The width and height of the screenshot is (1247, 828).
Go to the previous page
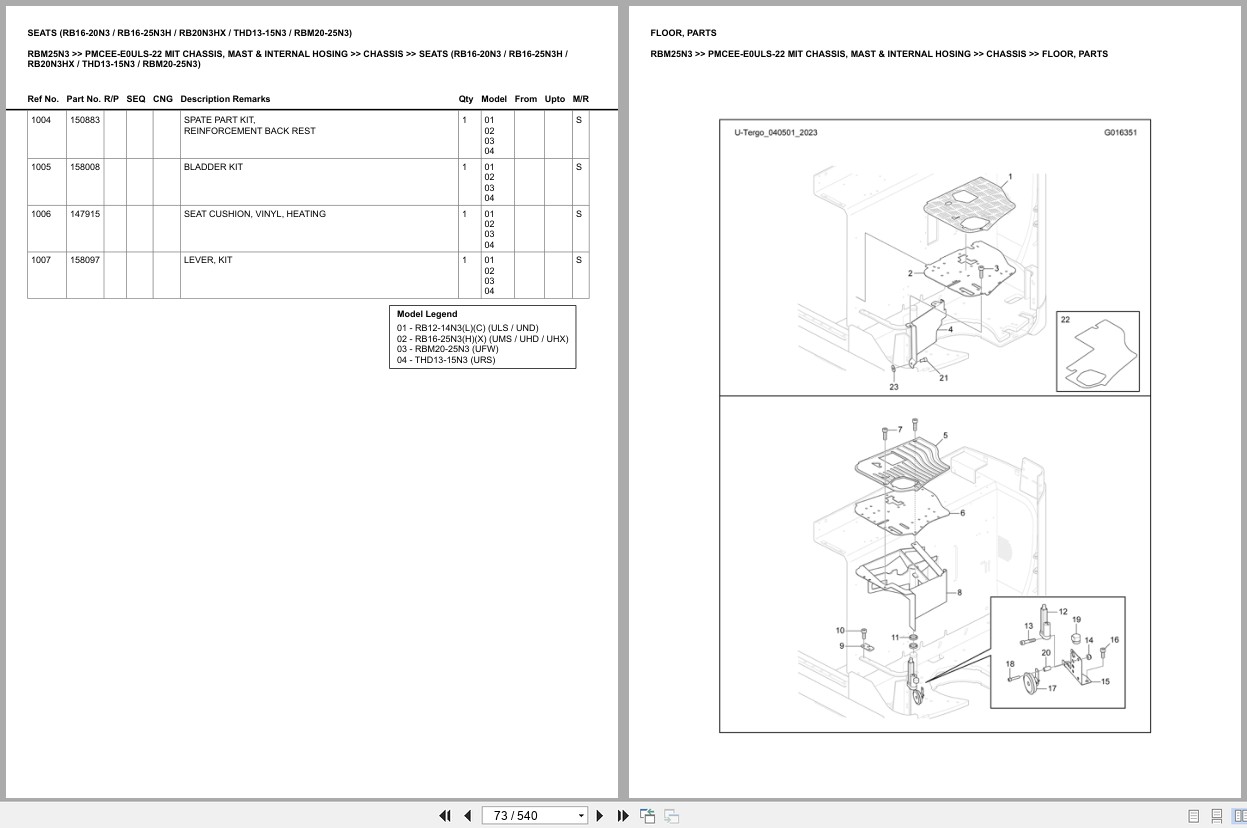[x=467, y=816]
